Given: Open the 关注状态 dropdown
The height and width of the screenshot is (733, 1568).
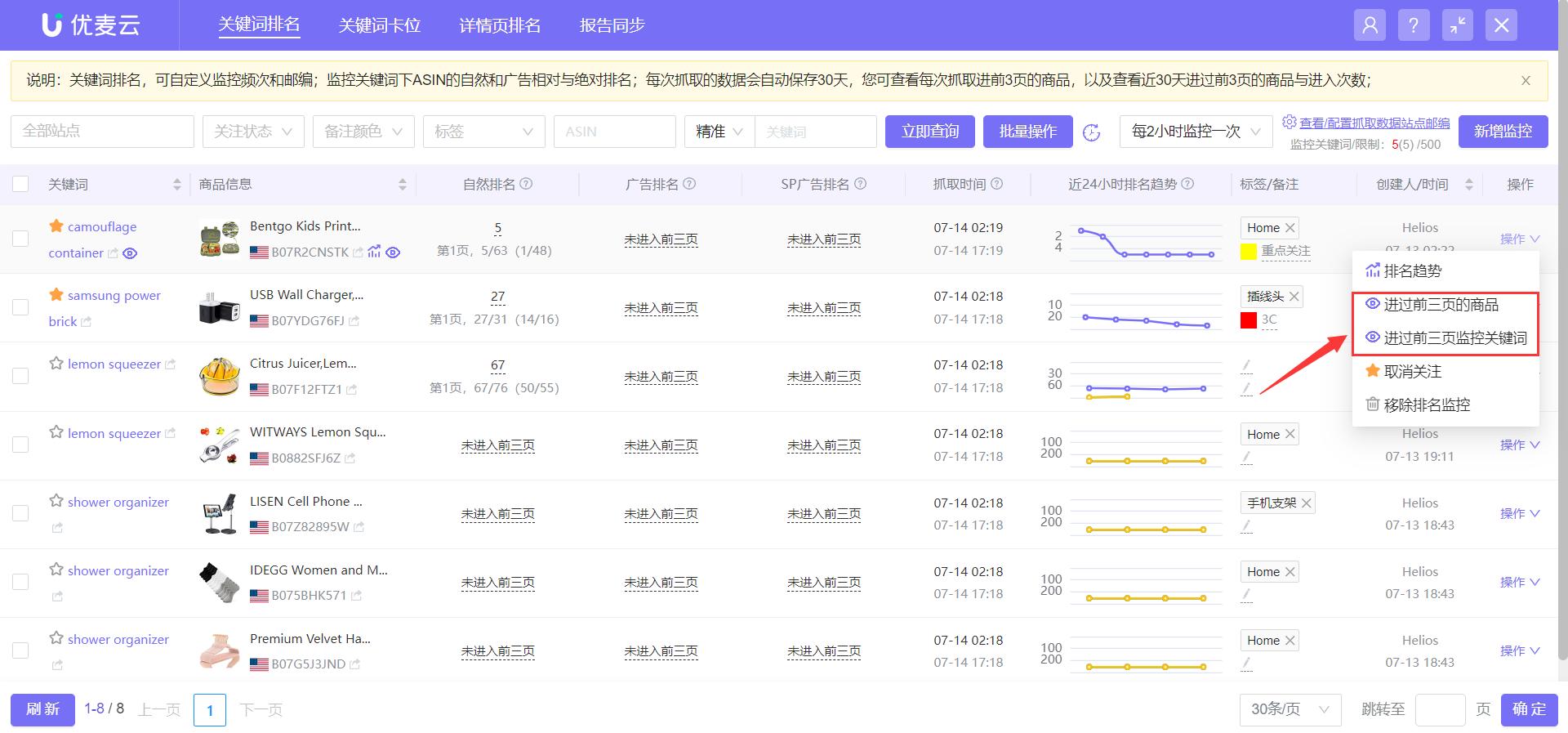Looking at the screenshot, I should pos(253,132).
